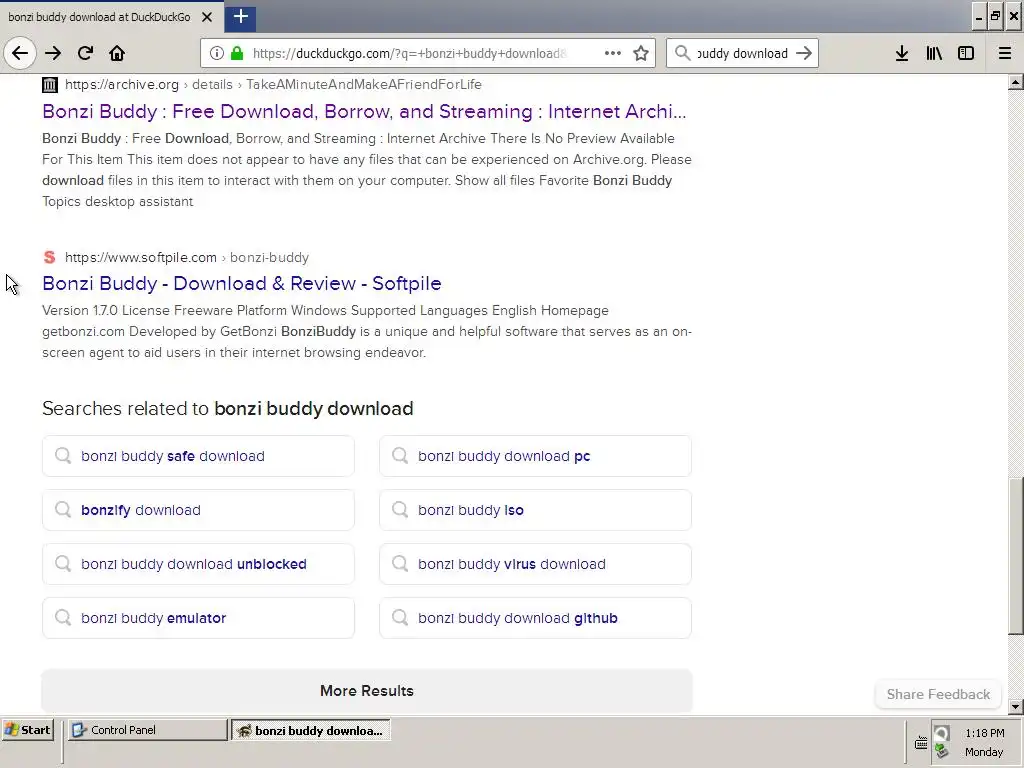
Task: Toggle the sidebar view
Action: click(966, 54)
